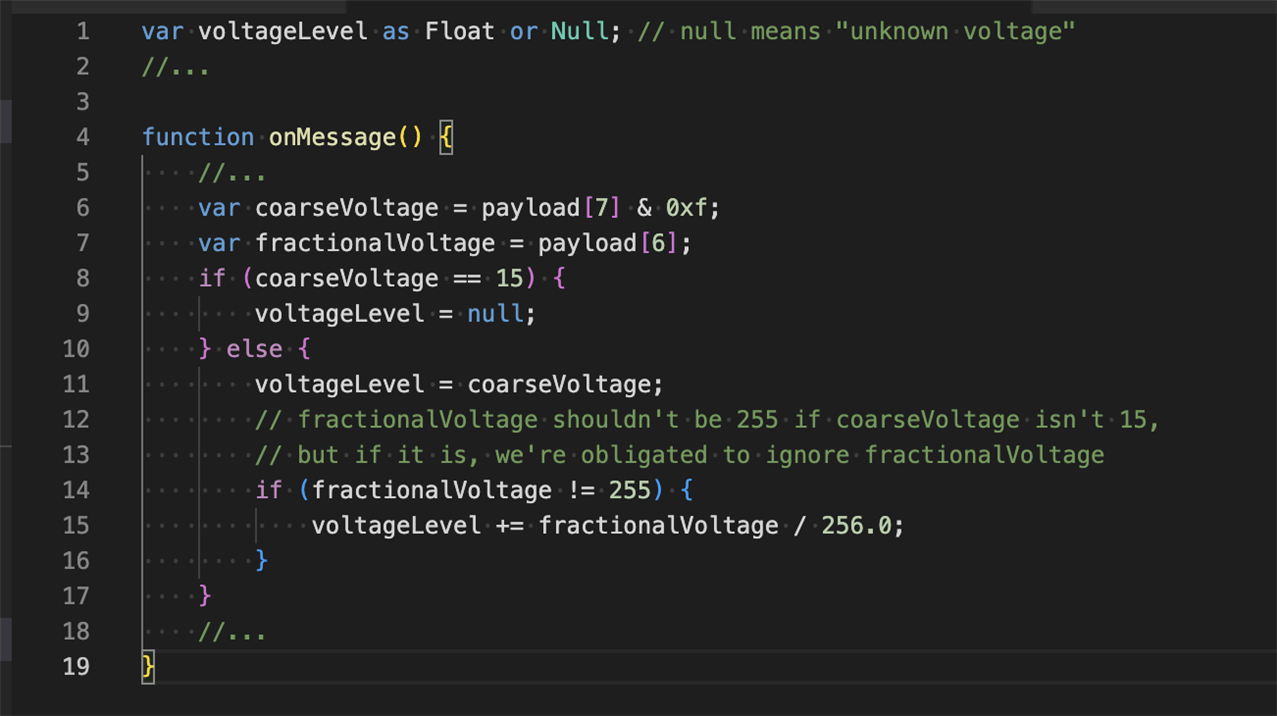Image resolution: width=1277 pixels, height=716 pixels.
Task: Click 255 in the line 14 condition
Action: click(630, 490)
